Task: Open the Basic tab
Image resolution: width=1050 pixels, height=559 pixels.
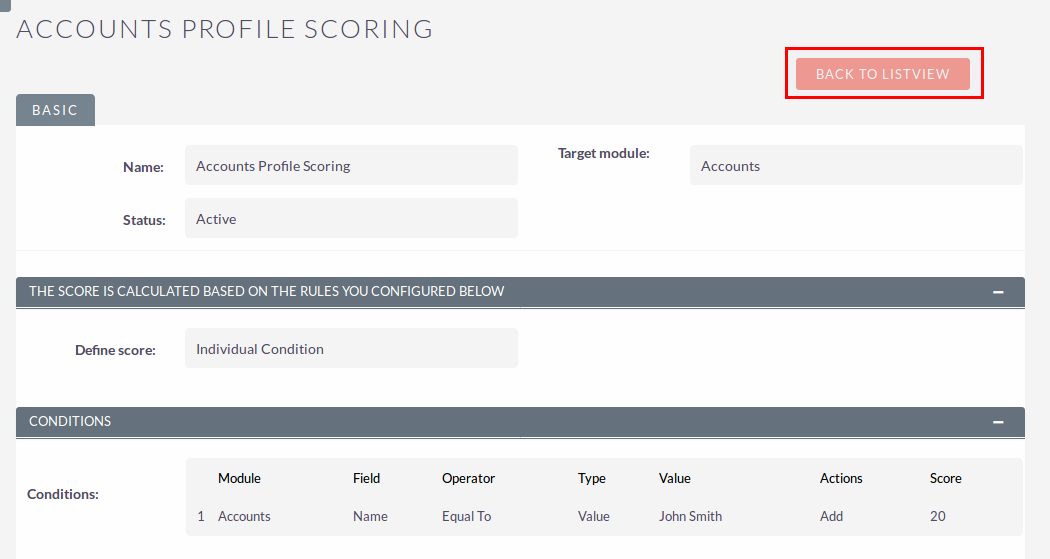Action: point(56,110)
